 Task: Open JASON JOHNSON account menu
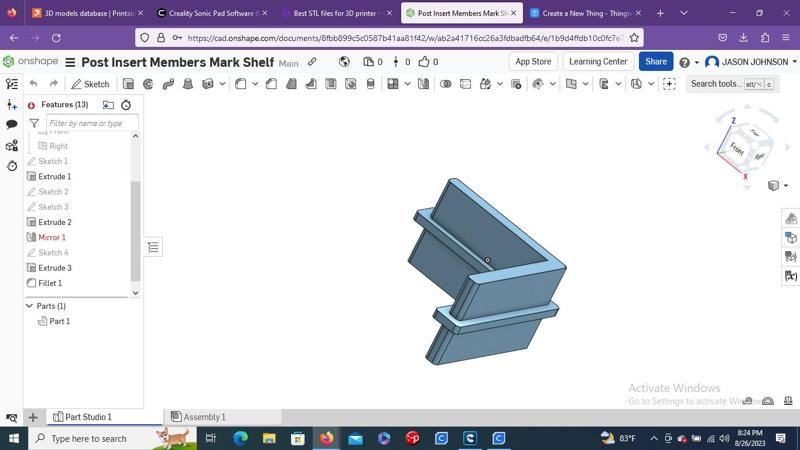[750, 62]
